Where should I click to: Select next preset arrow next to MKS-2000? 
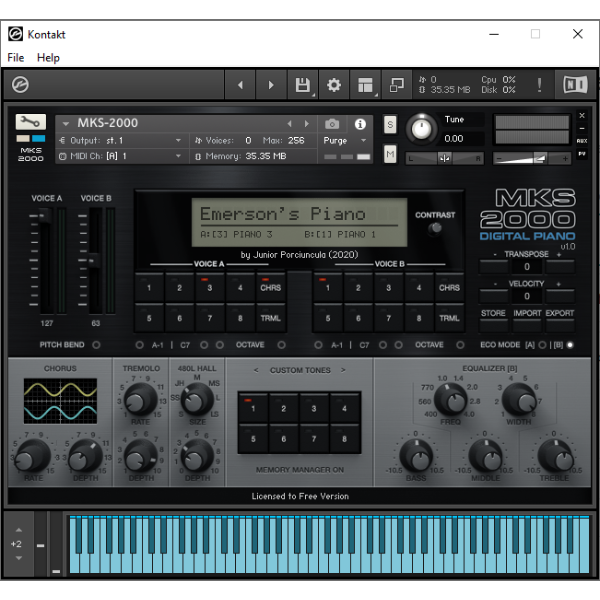click(307, 124)
